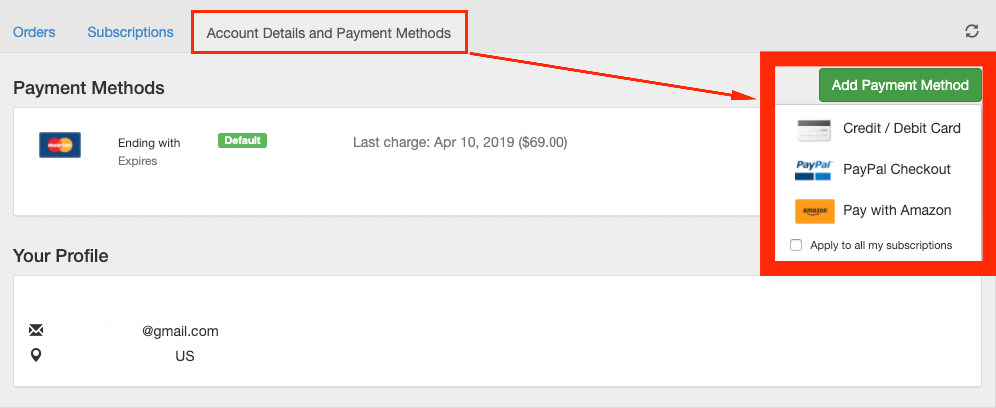996x408 pixels.
Task: Choose Pay with Amazon option
Action: 896,210
